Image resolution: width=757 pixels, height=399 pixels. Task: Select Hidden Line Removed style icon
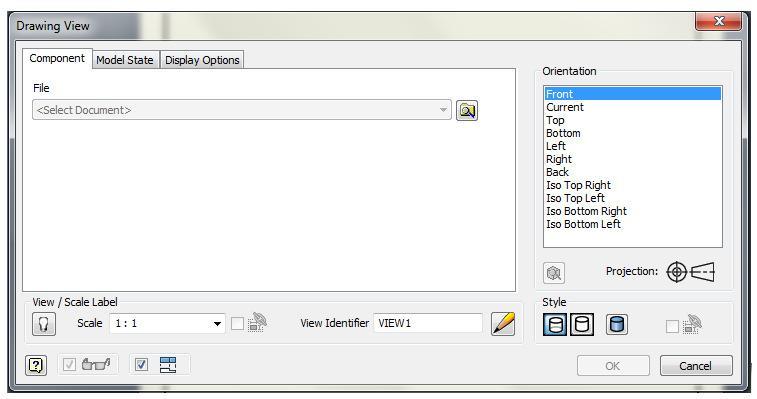(582, 325)
